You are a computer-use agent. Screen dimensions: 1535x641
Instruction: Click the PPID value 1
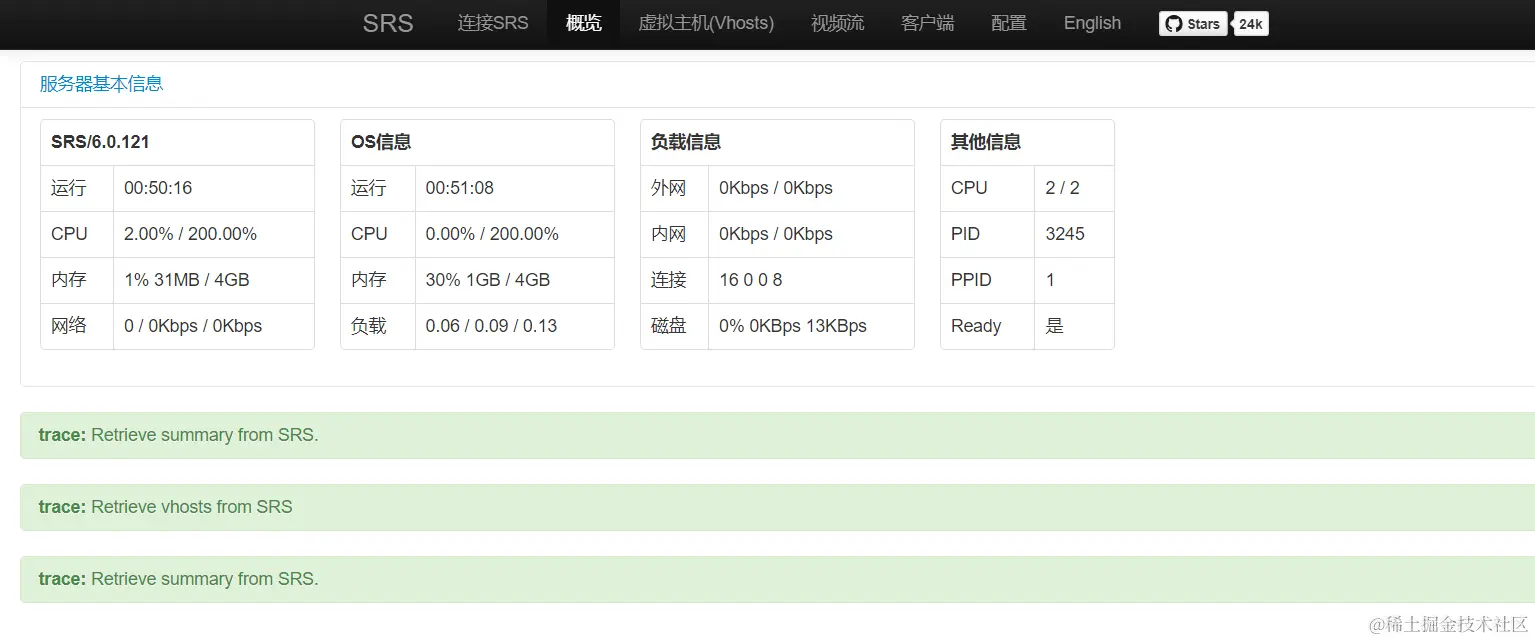click(1050, 280)
